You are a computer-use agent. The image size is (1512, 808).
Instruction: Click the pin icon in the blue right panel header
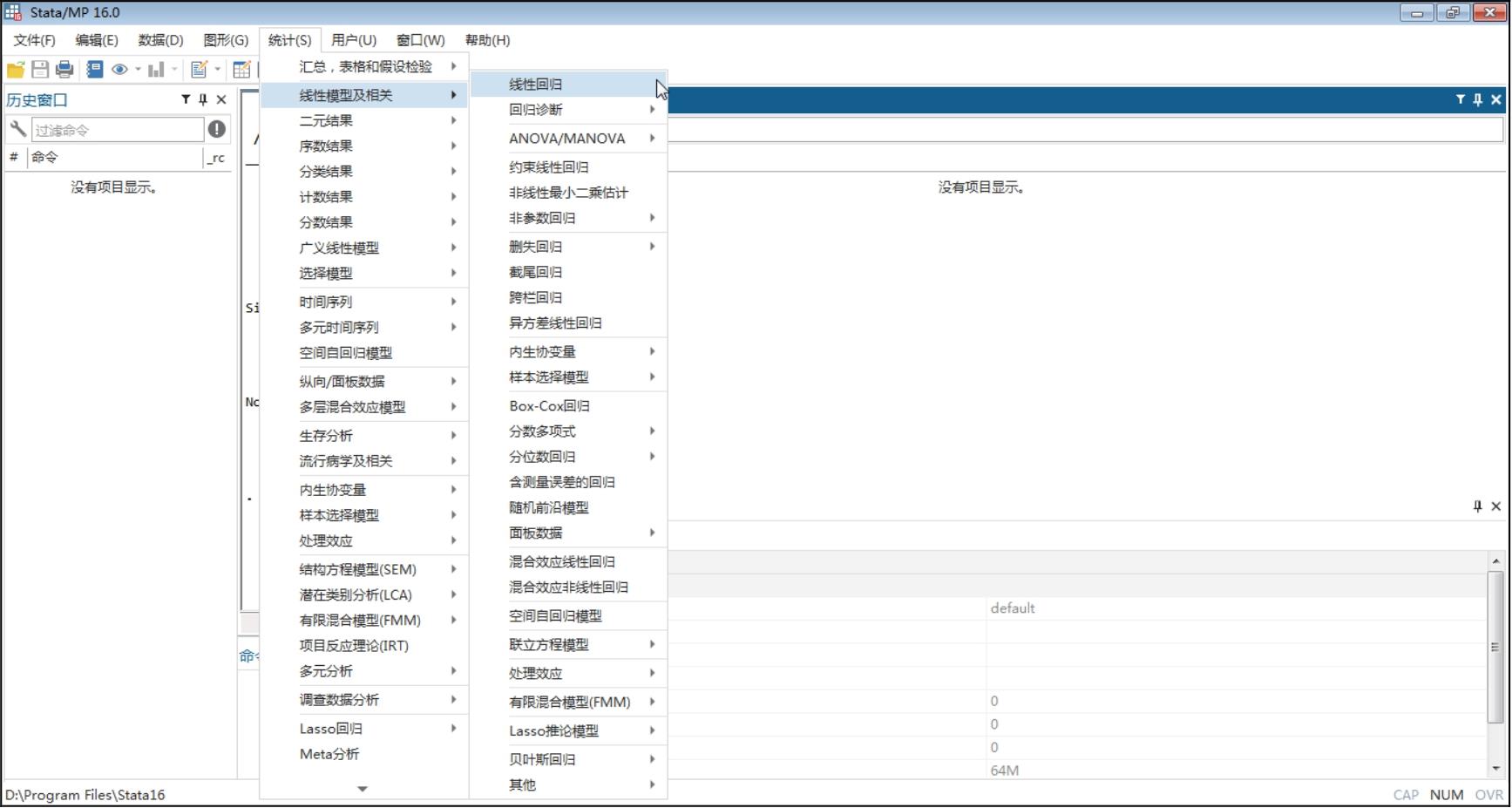[x=1478, y=99]
